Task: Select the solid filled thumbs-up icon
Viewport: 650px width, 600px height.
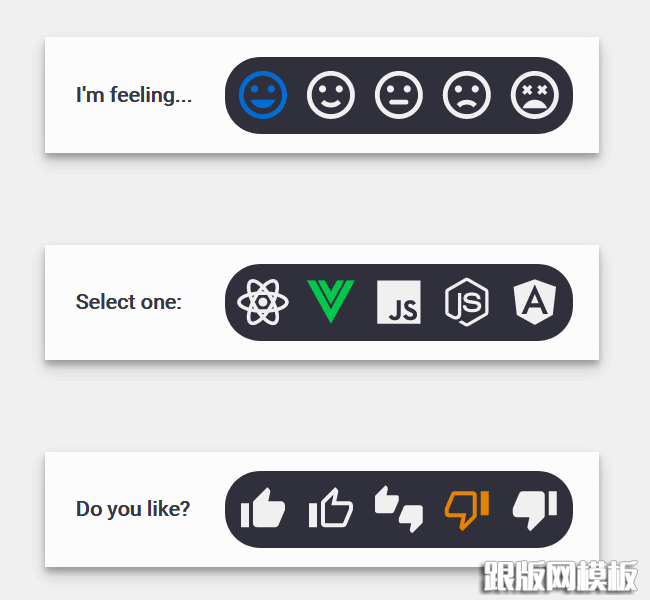Action: 263,508
